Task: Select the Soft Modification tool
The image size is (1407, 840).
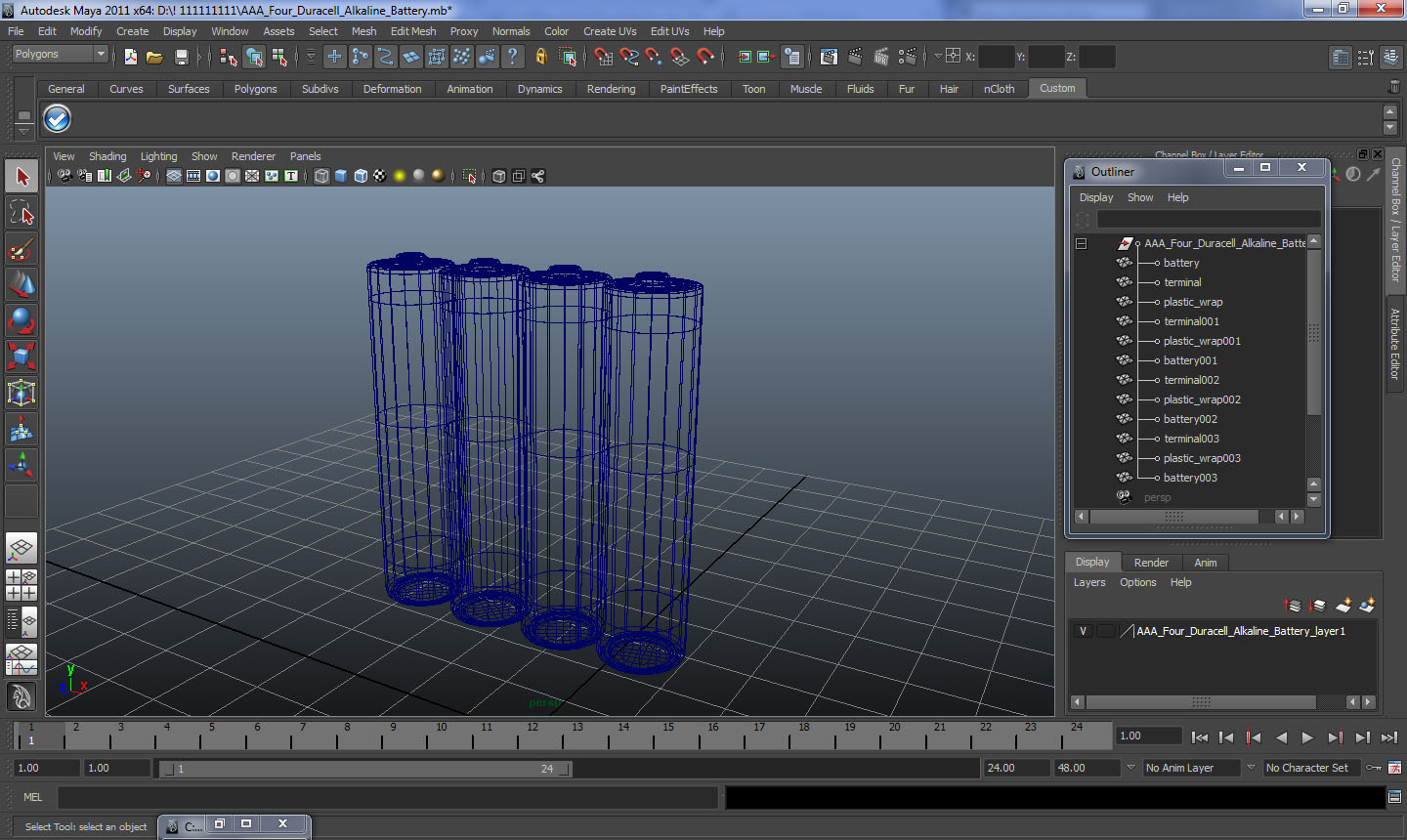Action: tap(21, 429)
